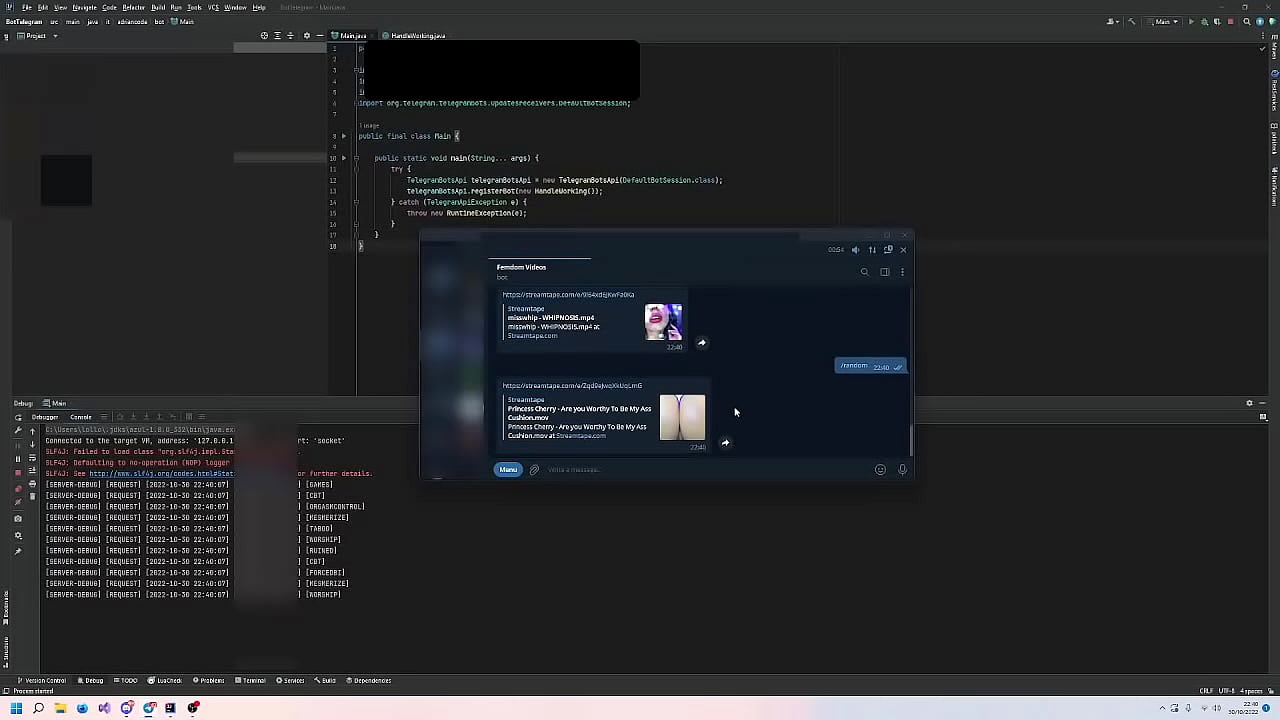1280x720 pixels.
Task: Toggle the Telegram chat info side panel
Action: point(884,272)
